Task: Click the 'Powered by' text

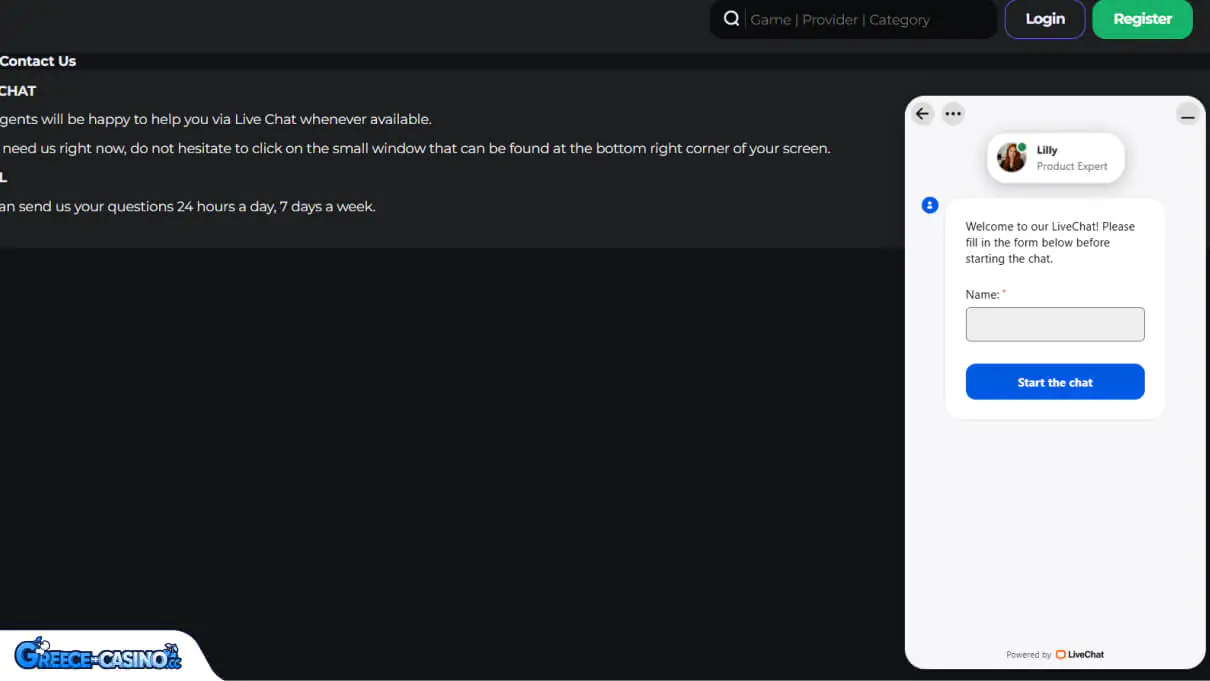Action: tap(1028, 655)
